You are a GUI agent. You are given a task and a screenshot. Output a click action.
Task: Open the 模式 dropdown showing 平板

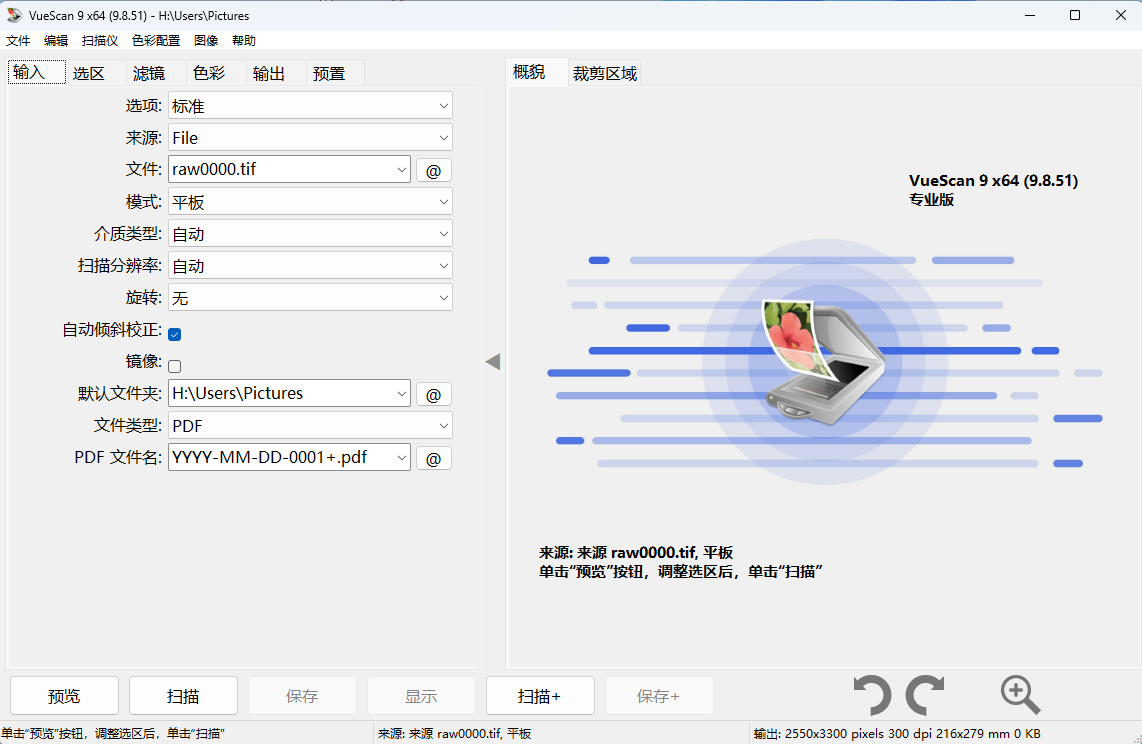[310, 202]
